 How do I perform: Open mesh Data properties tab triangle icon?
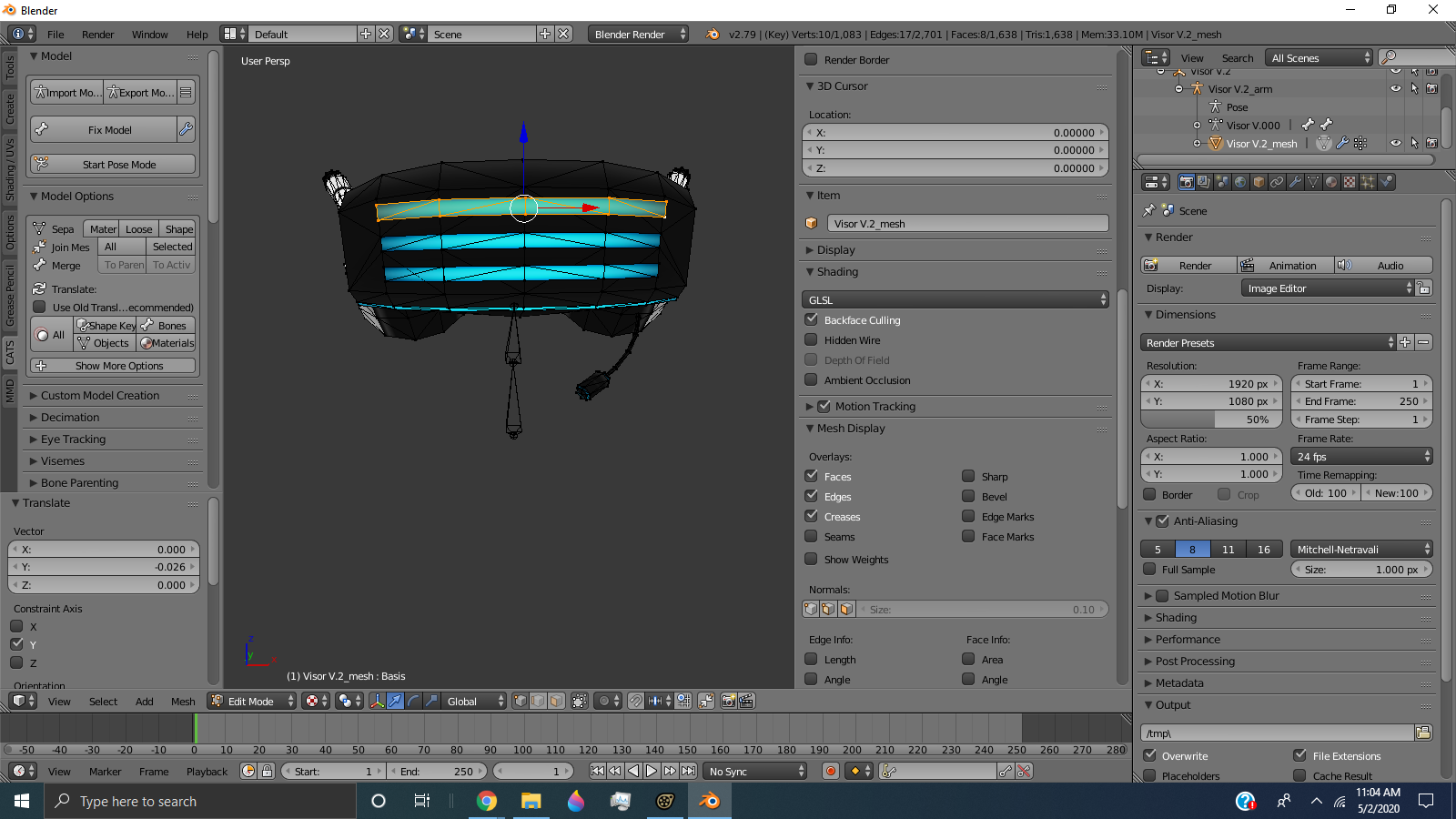(x=1313, y=182)
